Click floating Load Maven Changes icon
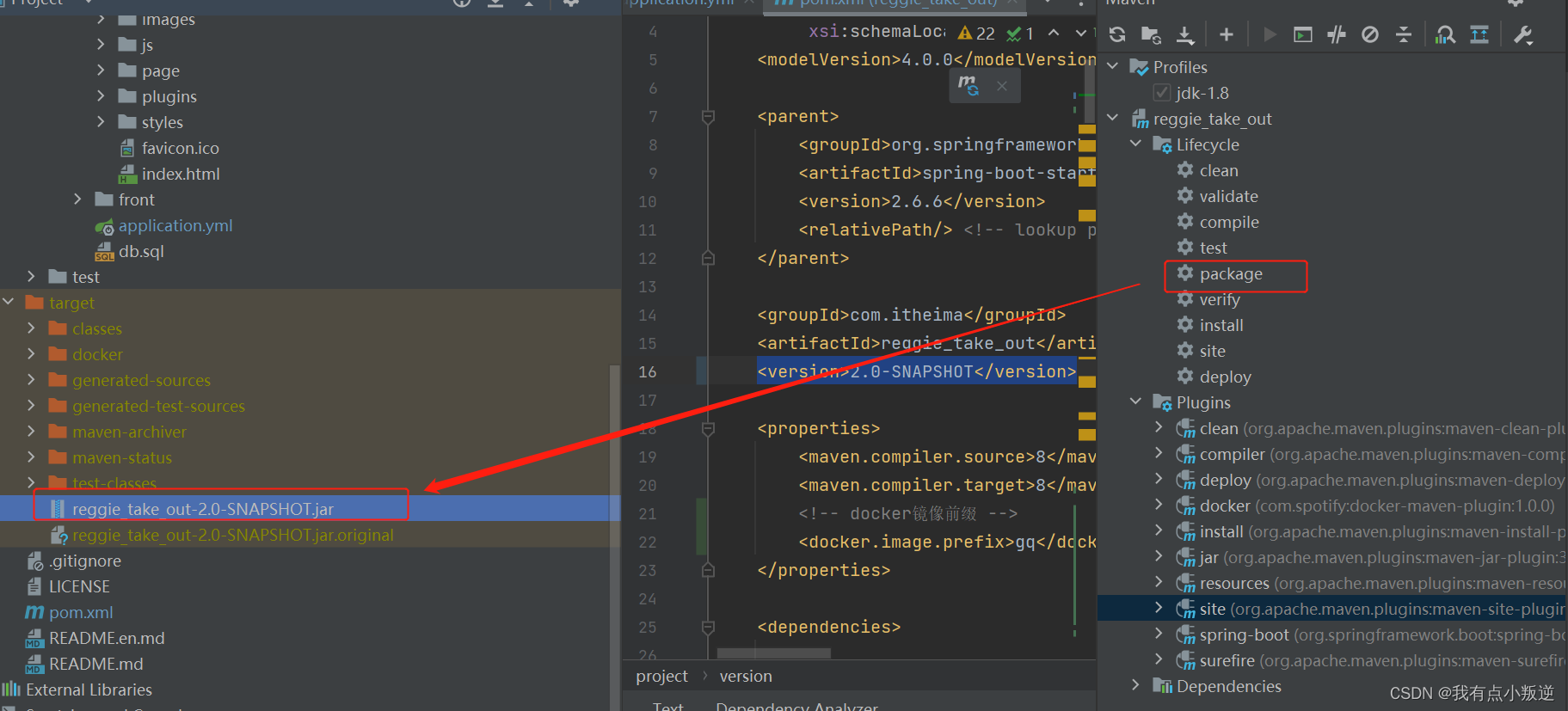Screen dimensions: 1568x711 [968, 86]
